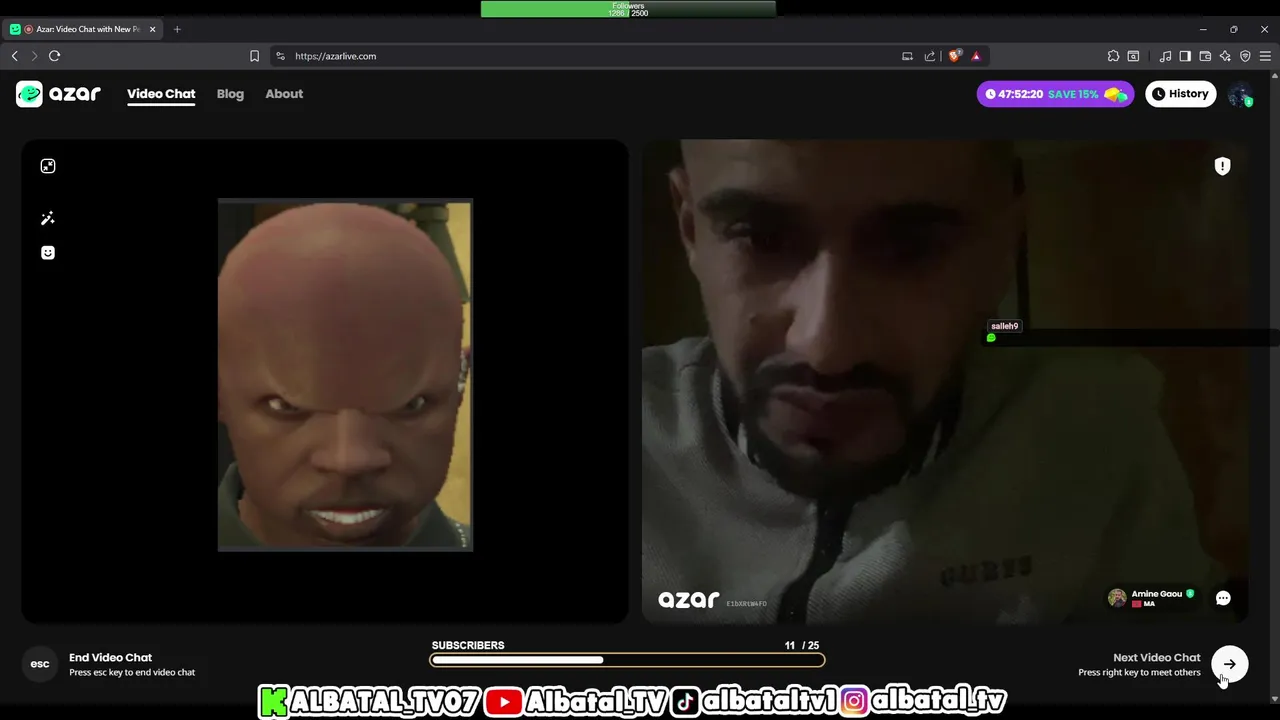Select the Azar Video Chat browser tab
The height and width of the screenshot is (720, 1280).
[84, 29]
